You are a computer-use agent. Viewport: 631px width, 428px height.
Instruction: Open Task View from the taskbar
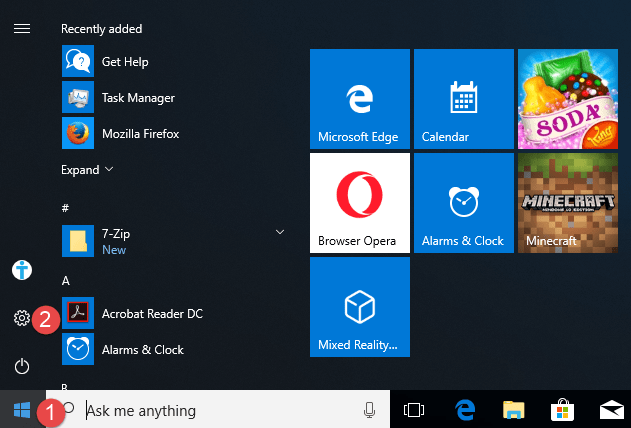414,410
